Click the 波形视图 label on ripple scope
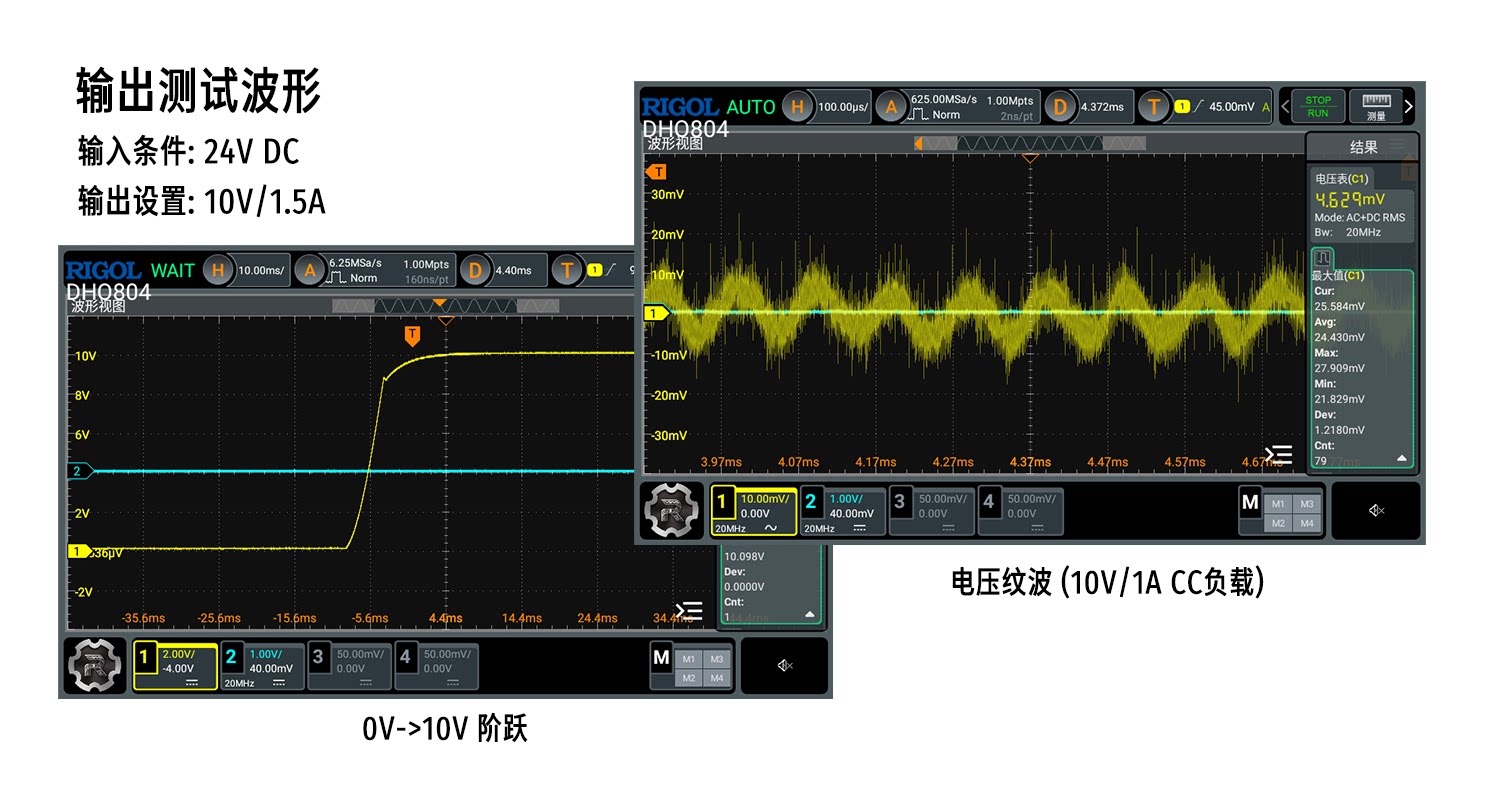 tap(675, 143)
